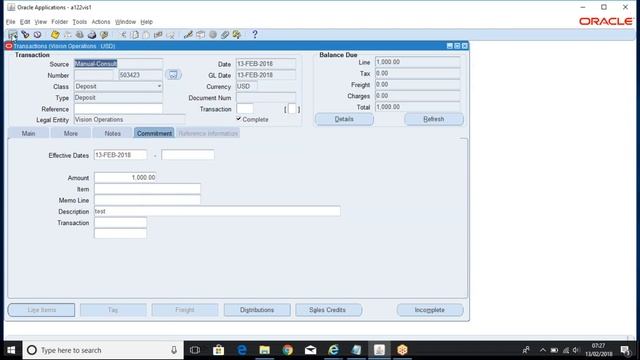Open Microsoft Store from the taskbar
Image resolution: width=640 pixels, height=360 pixels.
tap(218, 350)
